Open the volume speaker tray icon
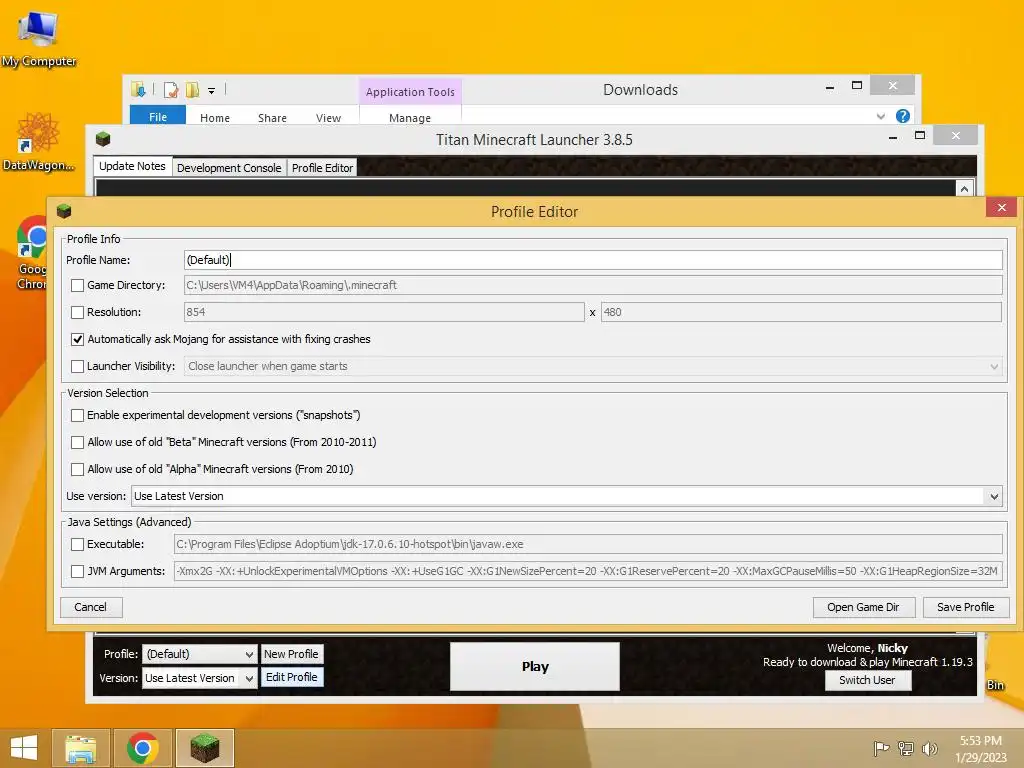The image size is (1024, 768). (929, 748)
